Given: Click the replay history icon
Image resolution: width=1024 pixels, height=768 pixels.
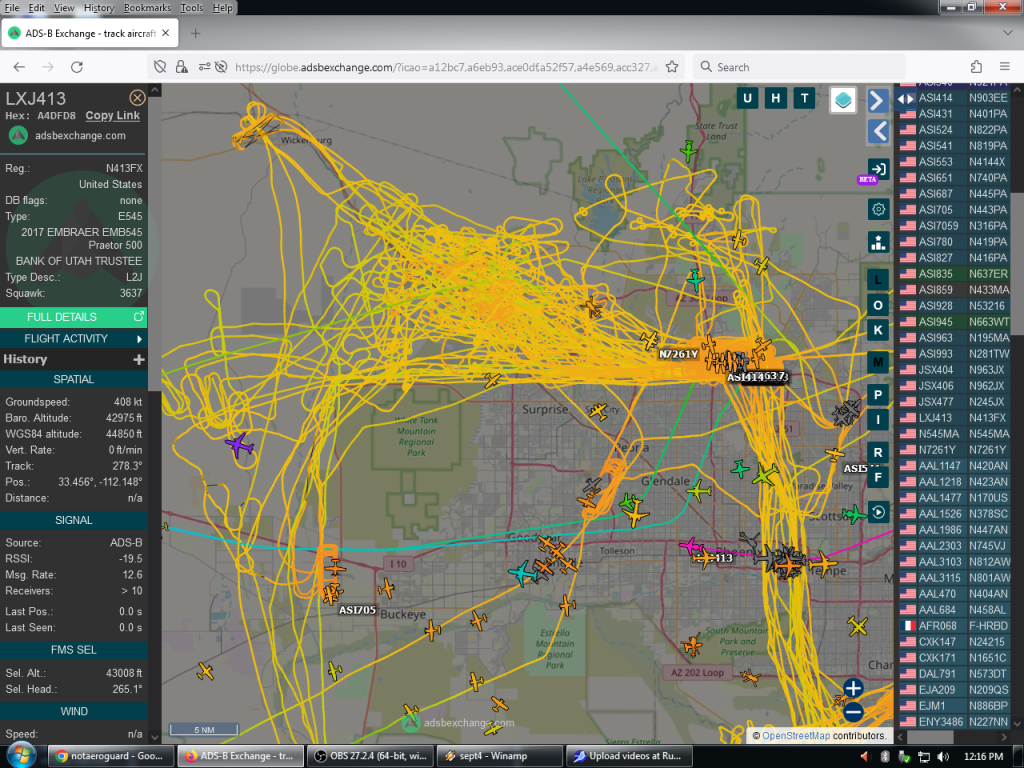Looking at the screenshot, I should click(x=878, y=512).
